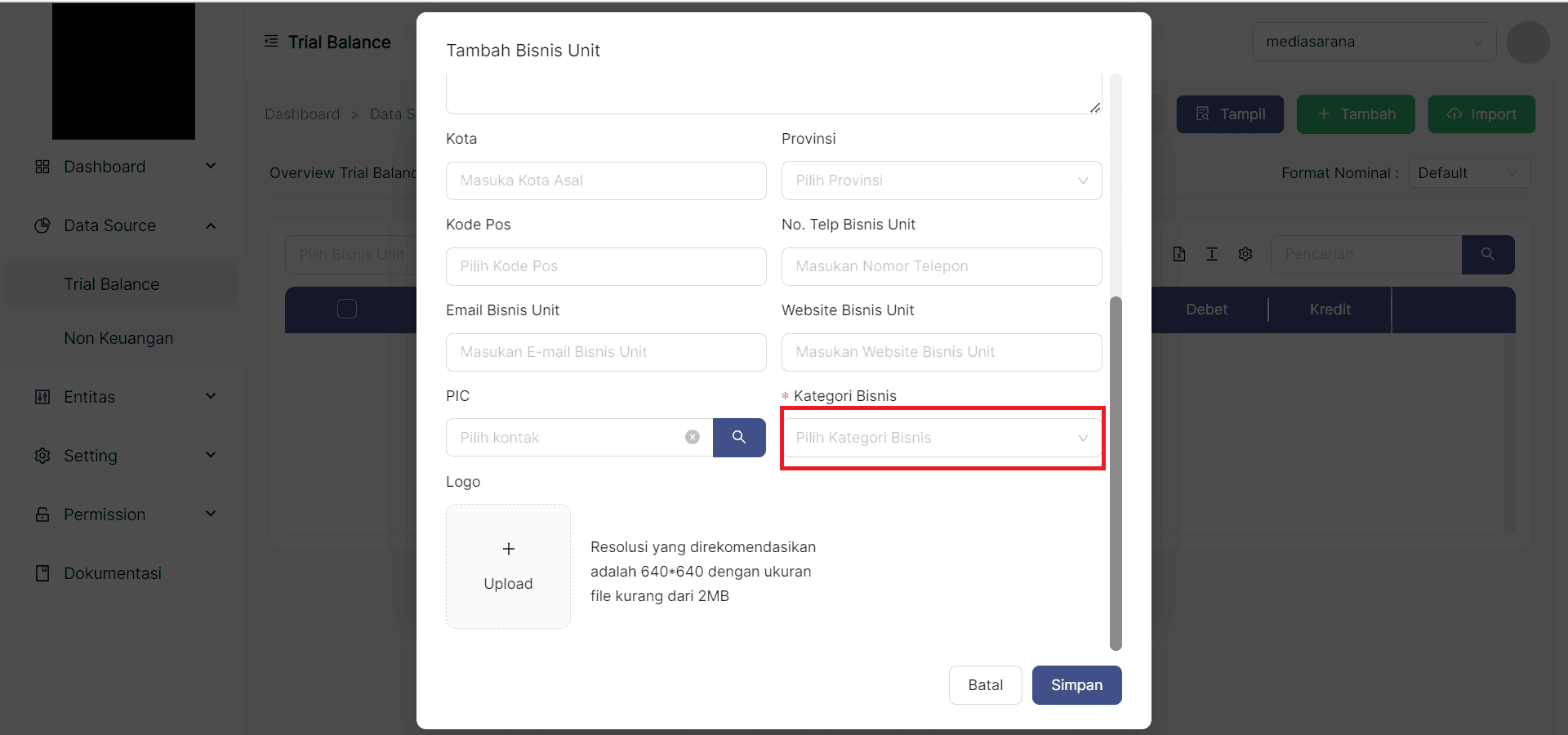Image resolution: width=1568 pixels, height=735 pixels.
Task: Click the Batal button
Action: point(985,685)
